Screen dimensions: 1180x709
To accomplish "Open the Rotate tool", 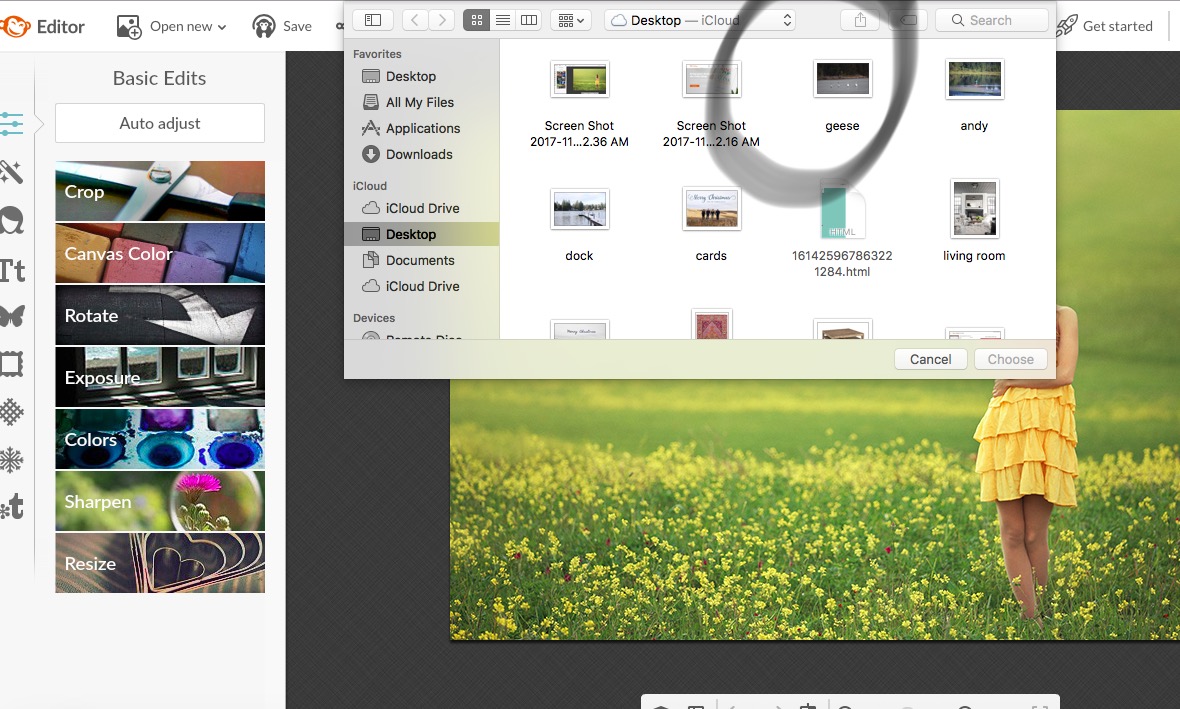I will 160,315.
